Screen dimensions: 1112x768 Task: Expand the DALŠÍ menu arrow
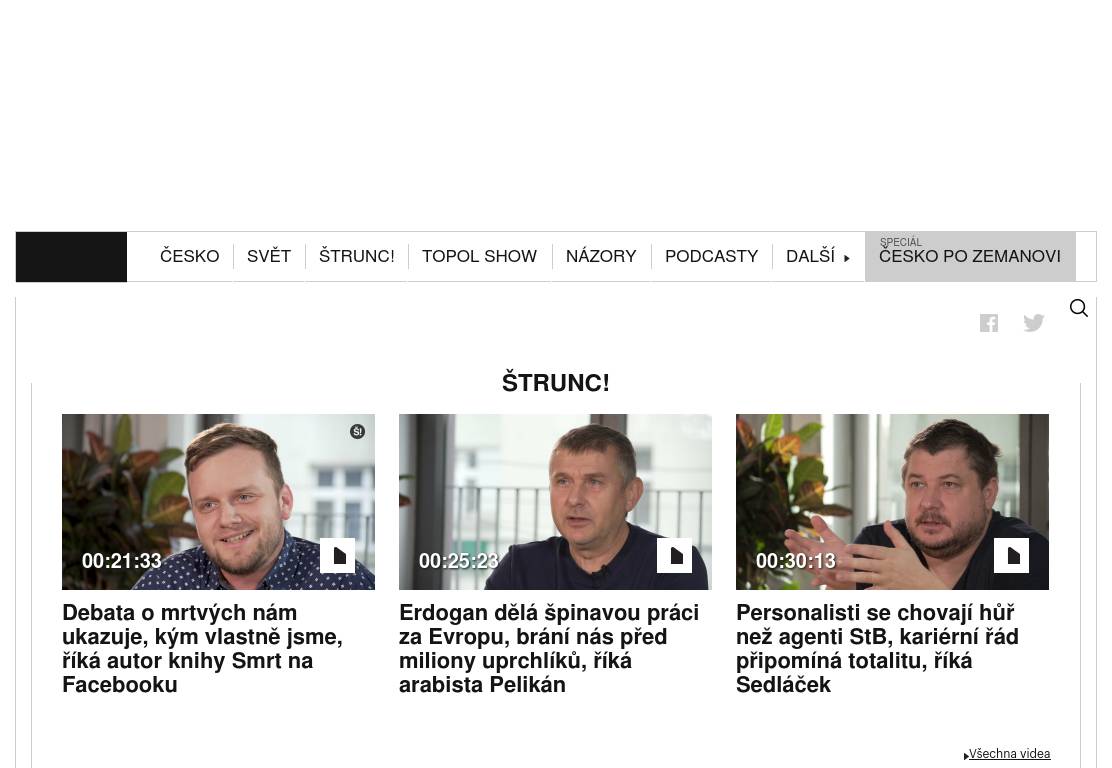point(846,258)
